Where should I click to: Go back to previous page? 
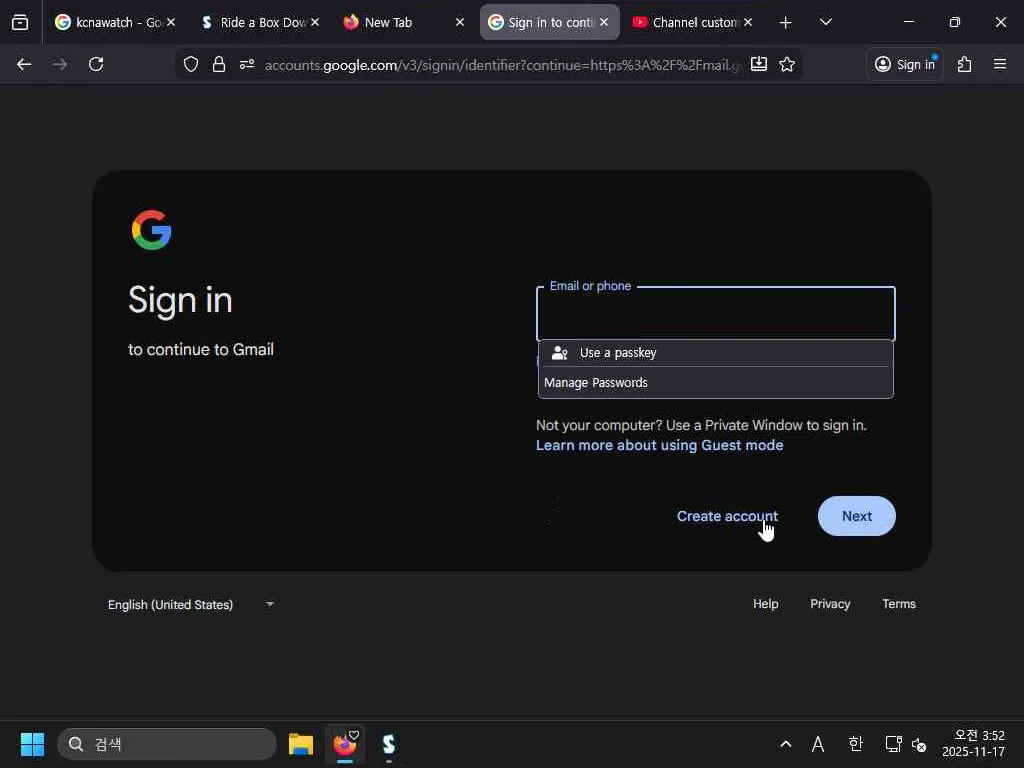point(24,64)
